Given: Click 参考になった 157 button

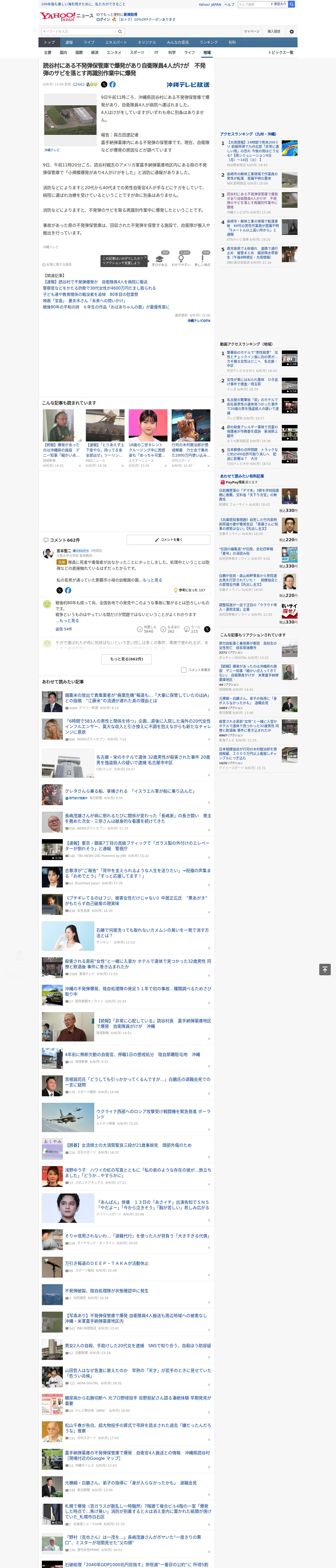Looking at the screenshot, I should (x=190, y=590).
